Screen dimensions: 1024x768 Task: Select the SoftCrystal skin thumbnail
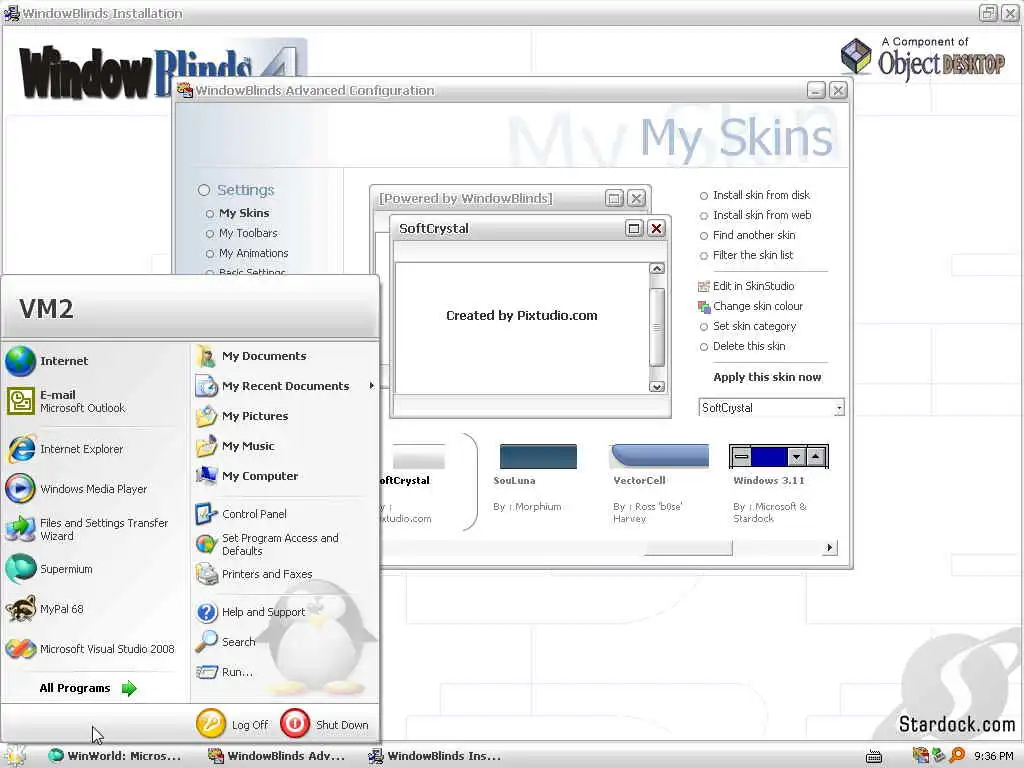pos(418,456)
